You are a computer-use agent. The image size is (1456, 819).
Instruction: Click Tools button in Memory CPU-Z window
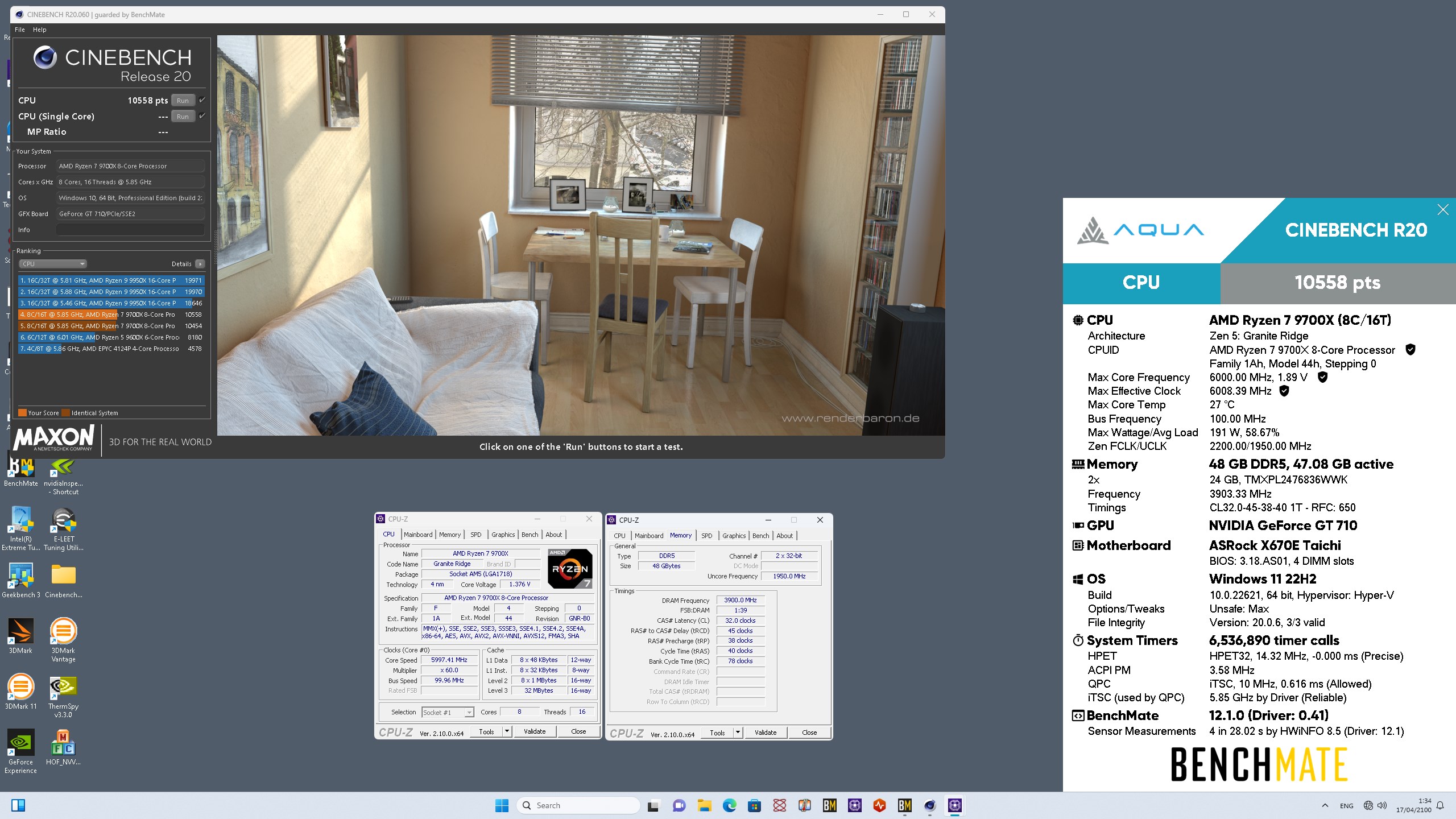tap(718, 733)
